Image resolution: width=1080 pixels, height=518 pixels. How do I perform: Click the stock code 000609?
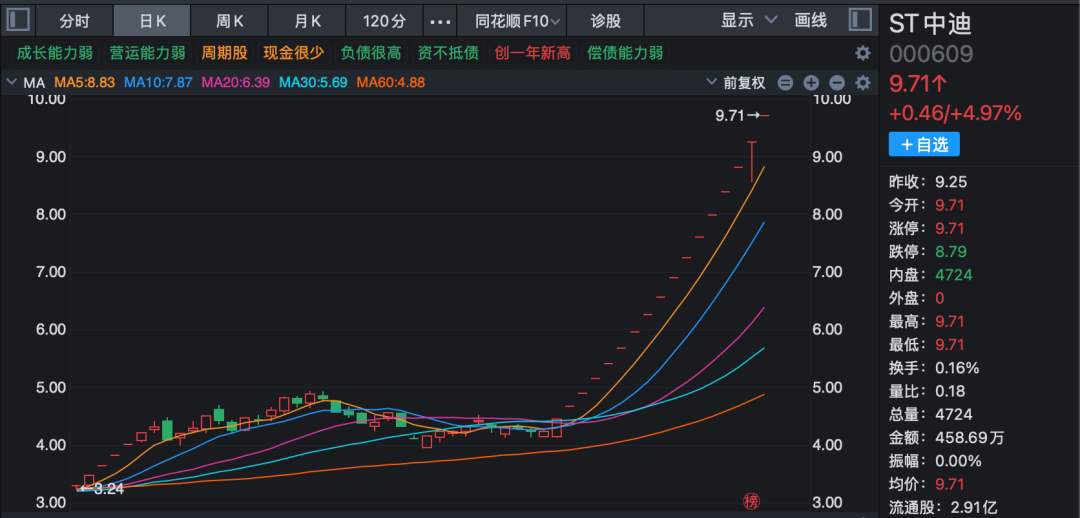point(931,54)
